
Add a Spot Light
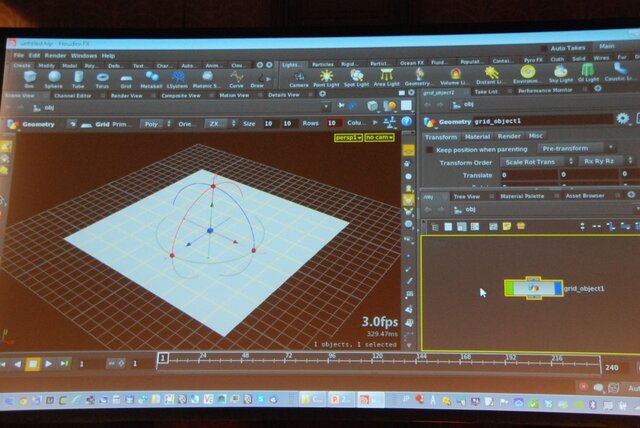pyautogui.click(x=356, y=78)
